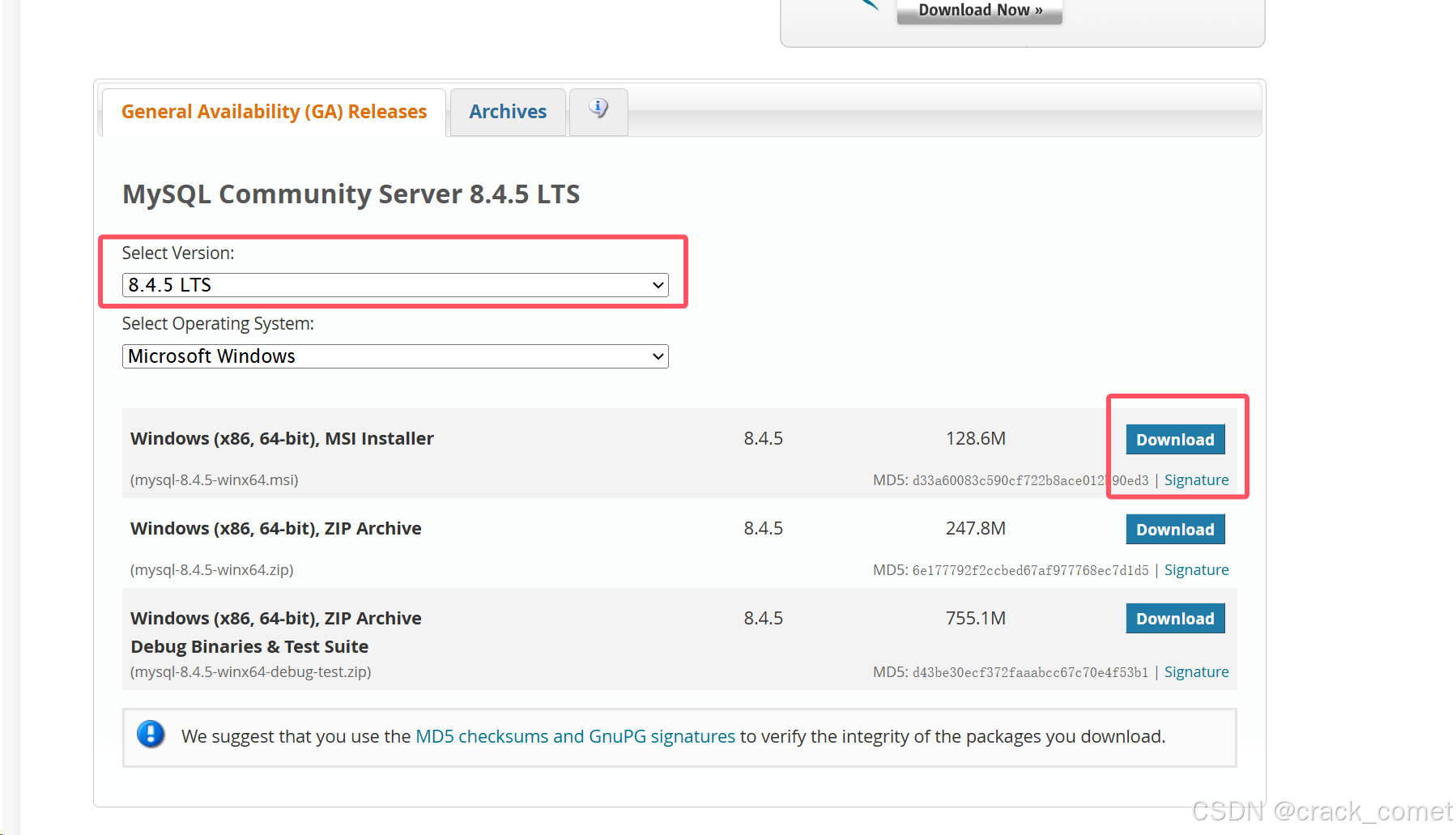Switch to General Availability (GA) Releases tab
Screen dimensions: 1456x835
coord(274,112)
